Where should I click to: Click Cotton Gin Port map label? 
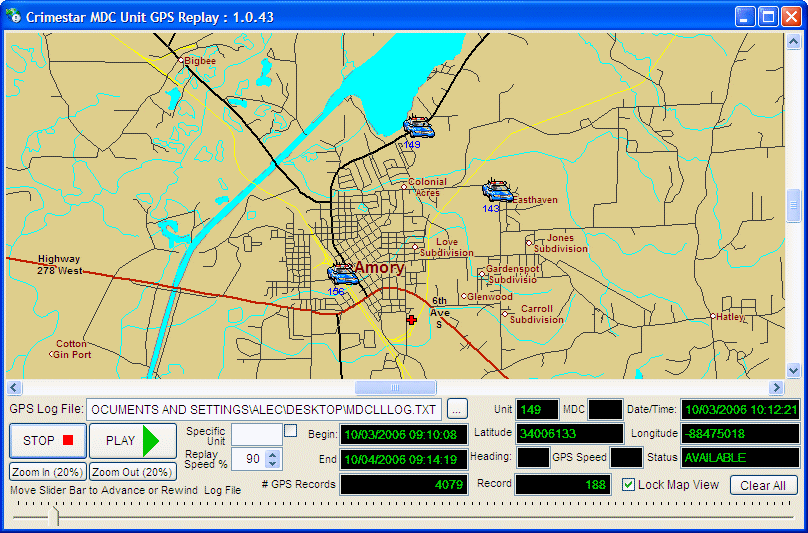pos(71,349)
